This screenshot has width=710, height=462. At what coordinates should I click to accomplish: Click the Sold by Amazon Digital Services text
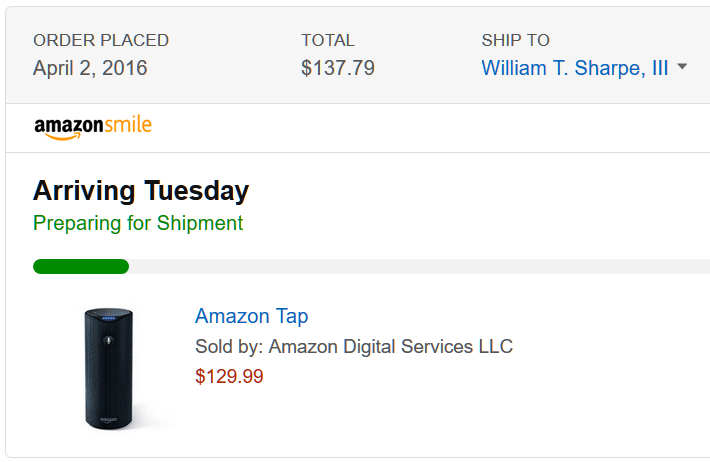(353, 347)
